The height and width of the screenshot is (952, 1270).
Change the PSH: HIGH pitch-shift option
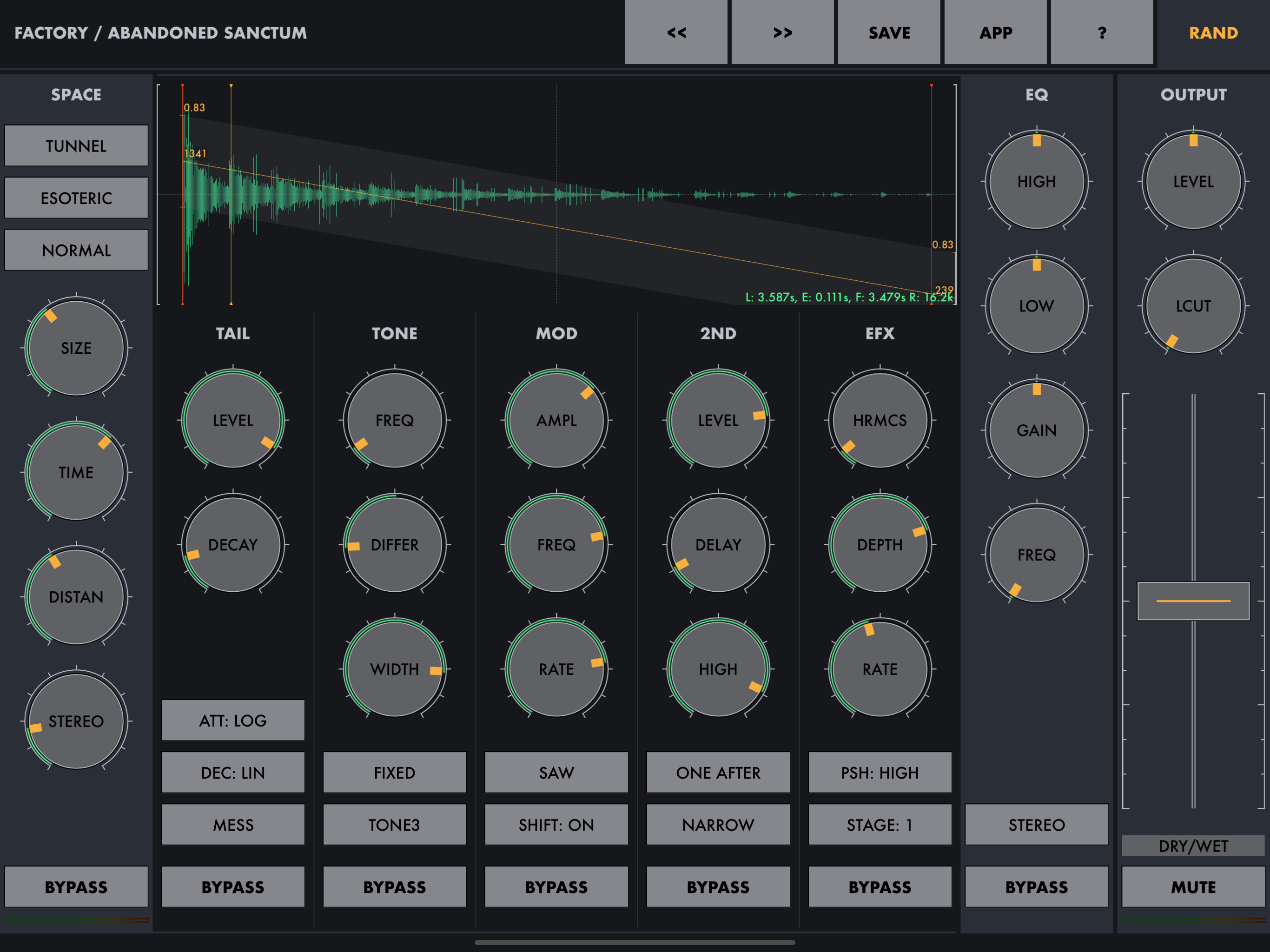pyautogui.click(x=880, y=772)
